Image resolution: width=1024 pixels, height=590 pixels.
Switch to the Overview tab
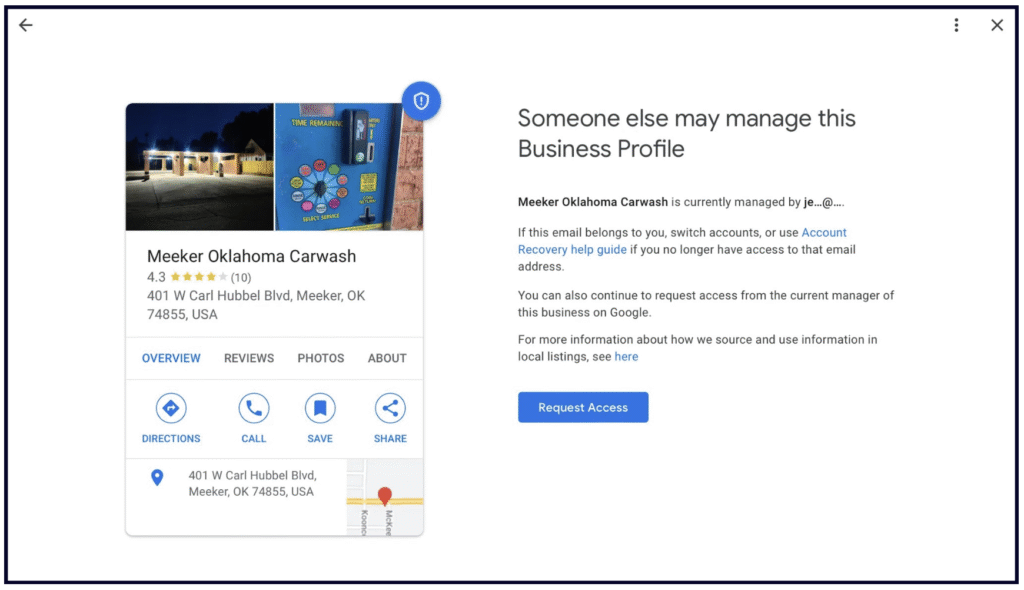[171, 358]
